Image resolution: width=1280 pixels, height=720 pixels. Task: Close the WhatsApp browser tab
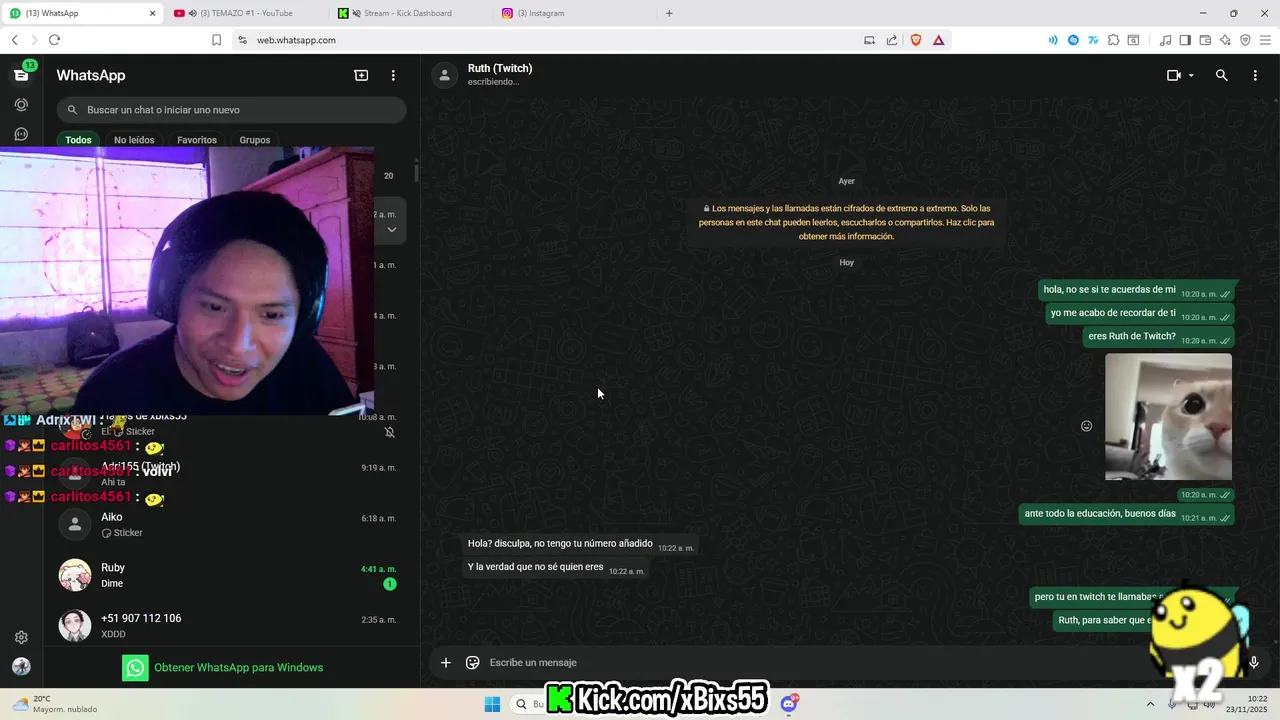[x=153, y=13]
